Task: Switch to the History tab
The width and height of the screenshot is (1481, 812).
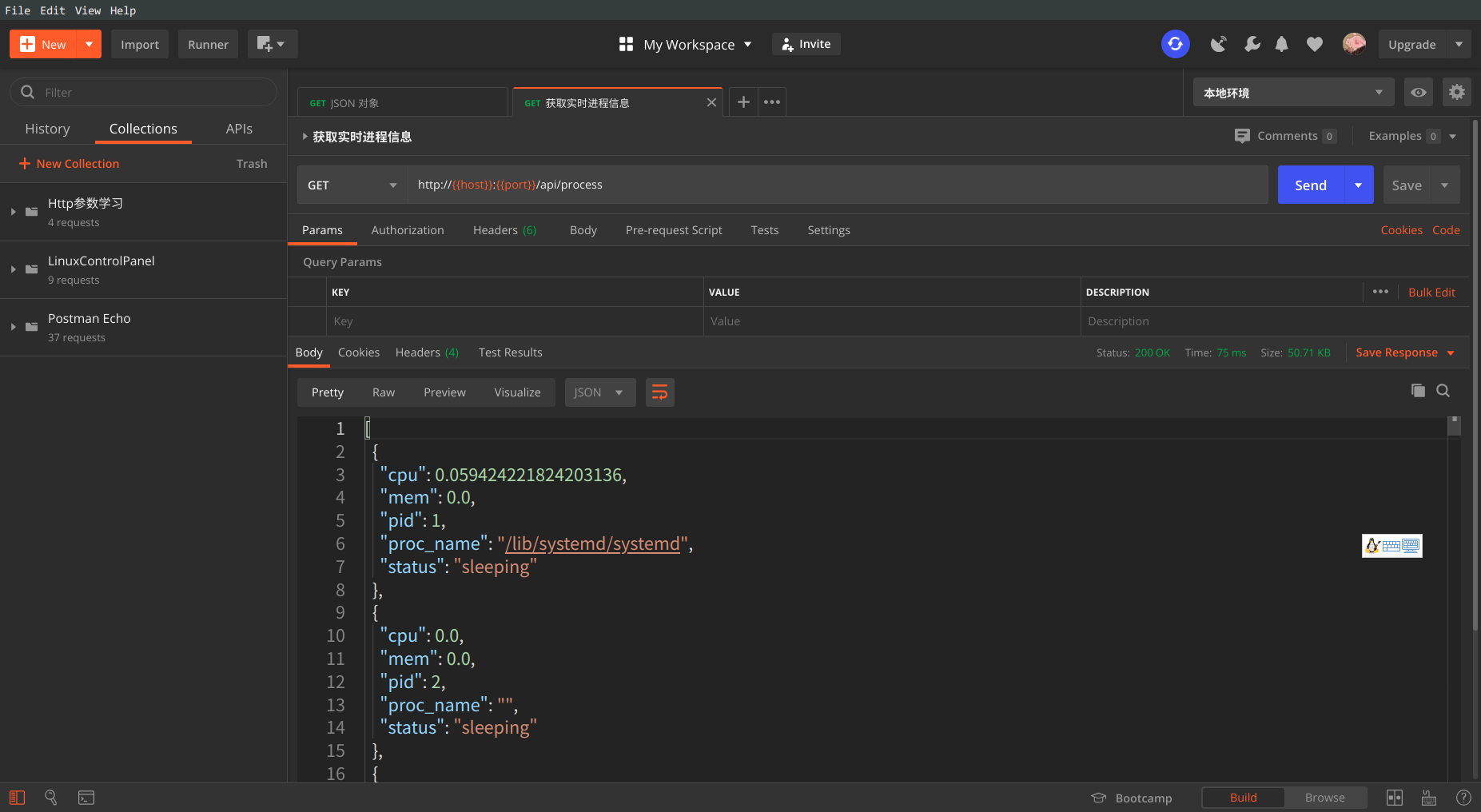Action: click(x=47, y=129)
